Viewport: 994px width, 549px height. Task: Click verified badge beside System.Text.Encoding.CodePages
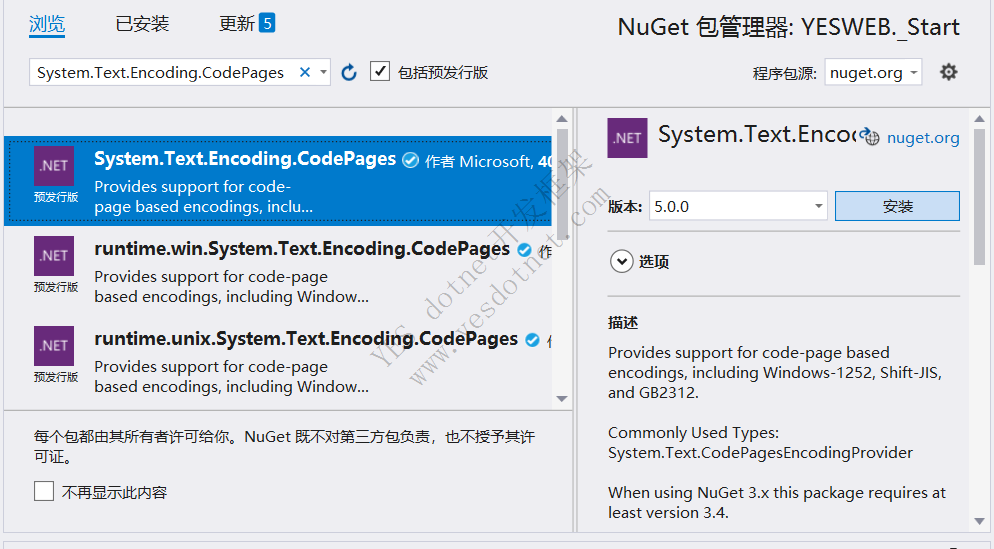(x=411, y=160)
